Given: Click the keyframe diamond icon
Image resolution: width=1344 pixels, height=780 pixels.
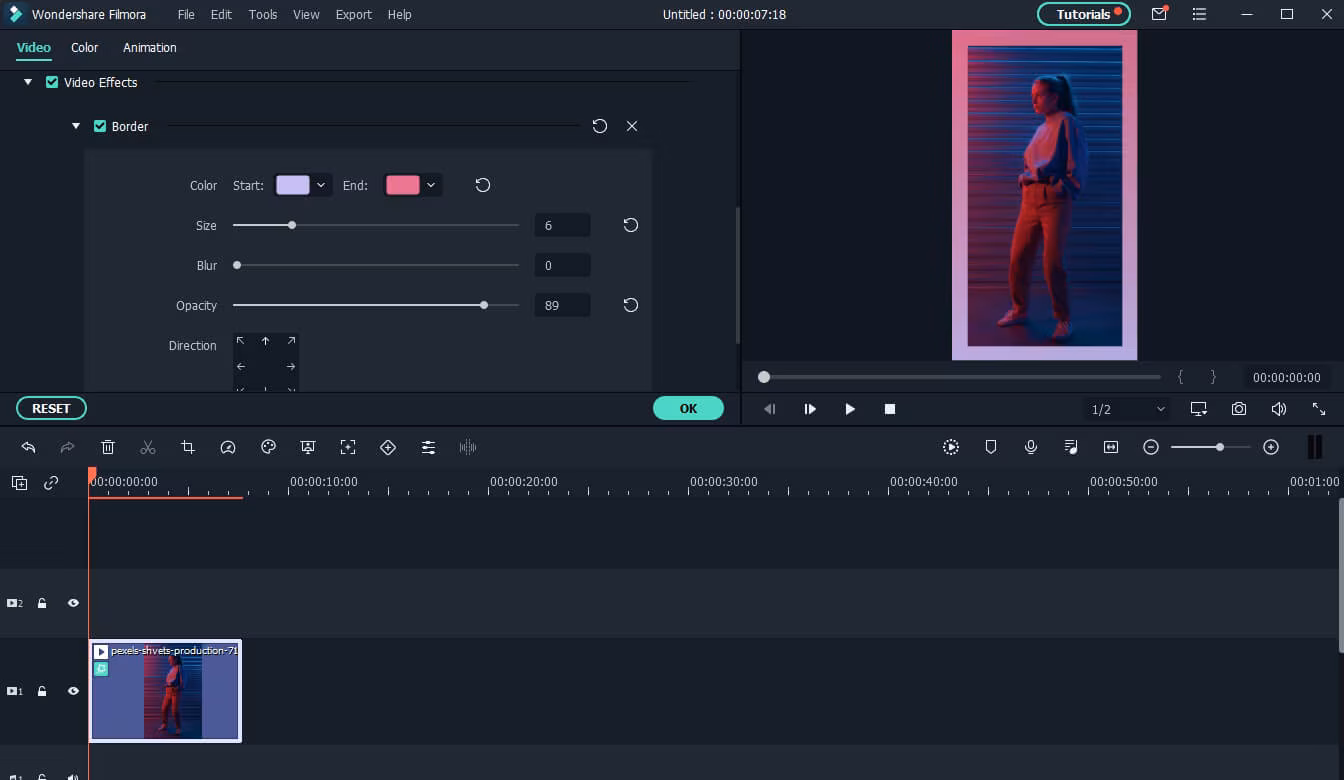Looking at the screenshot, I should click(388, 448).
